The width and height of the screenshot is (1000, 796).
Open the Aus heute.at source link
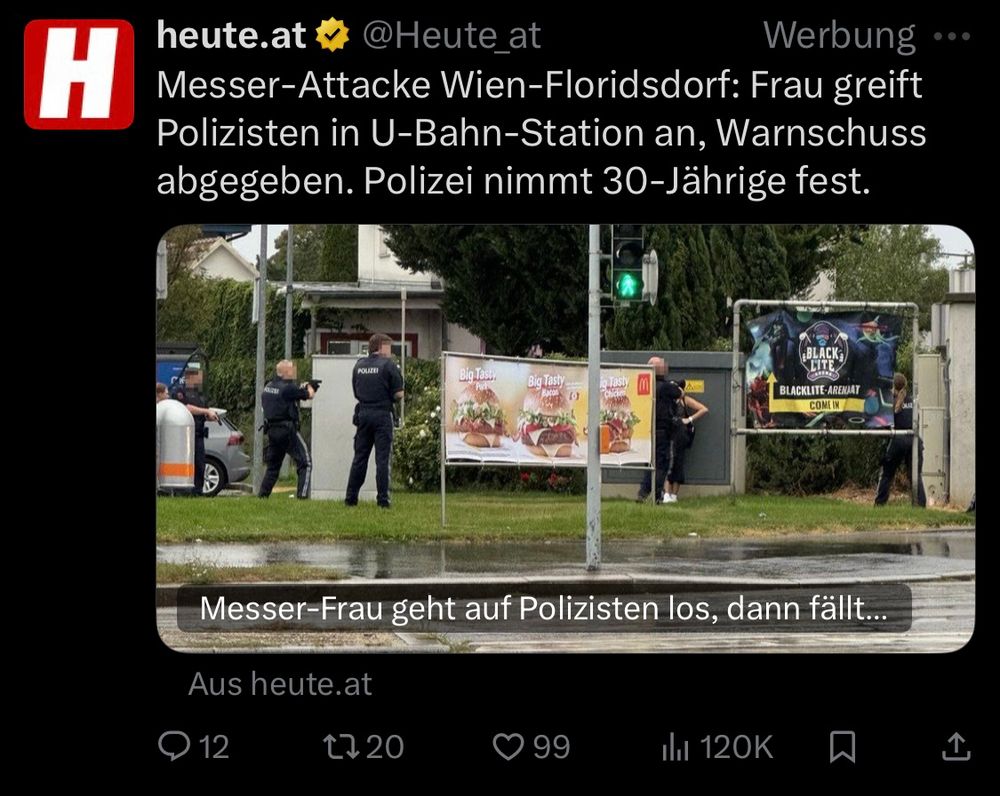(x=280, y=684)
